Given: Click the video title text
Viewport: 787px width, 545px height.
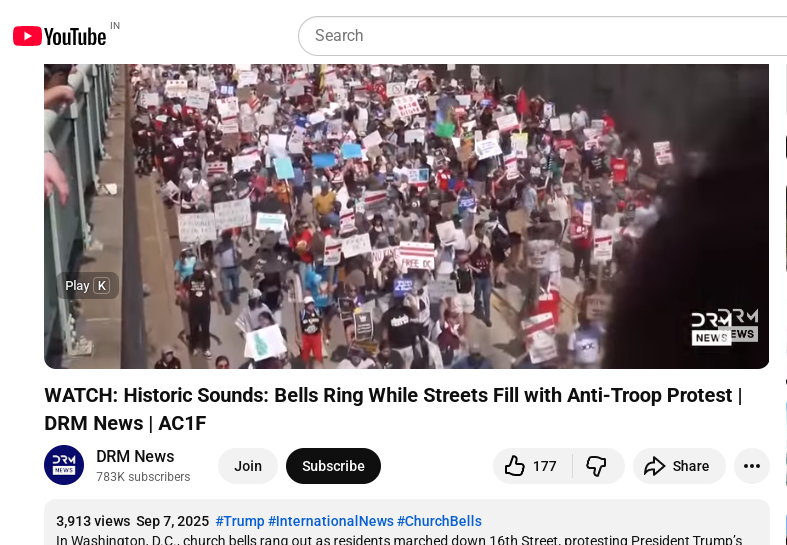Looking at the screenshot, I should click(393, 409).
